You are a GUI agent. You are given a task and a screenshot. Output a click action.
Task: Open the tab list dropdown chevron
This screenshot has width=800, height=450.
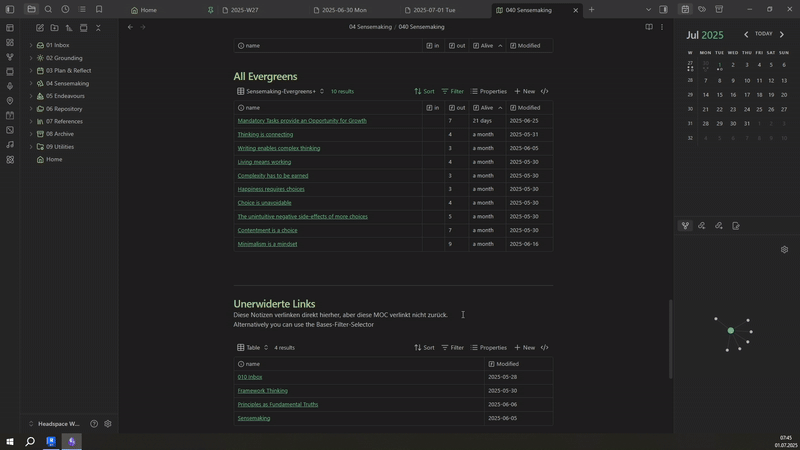coord(648,10)
